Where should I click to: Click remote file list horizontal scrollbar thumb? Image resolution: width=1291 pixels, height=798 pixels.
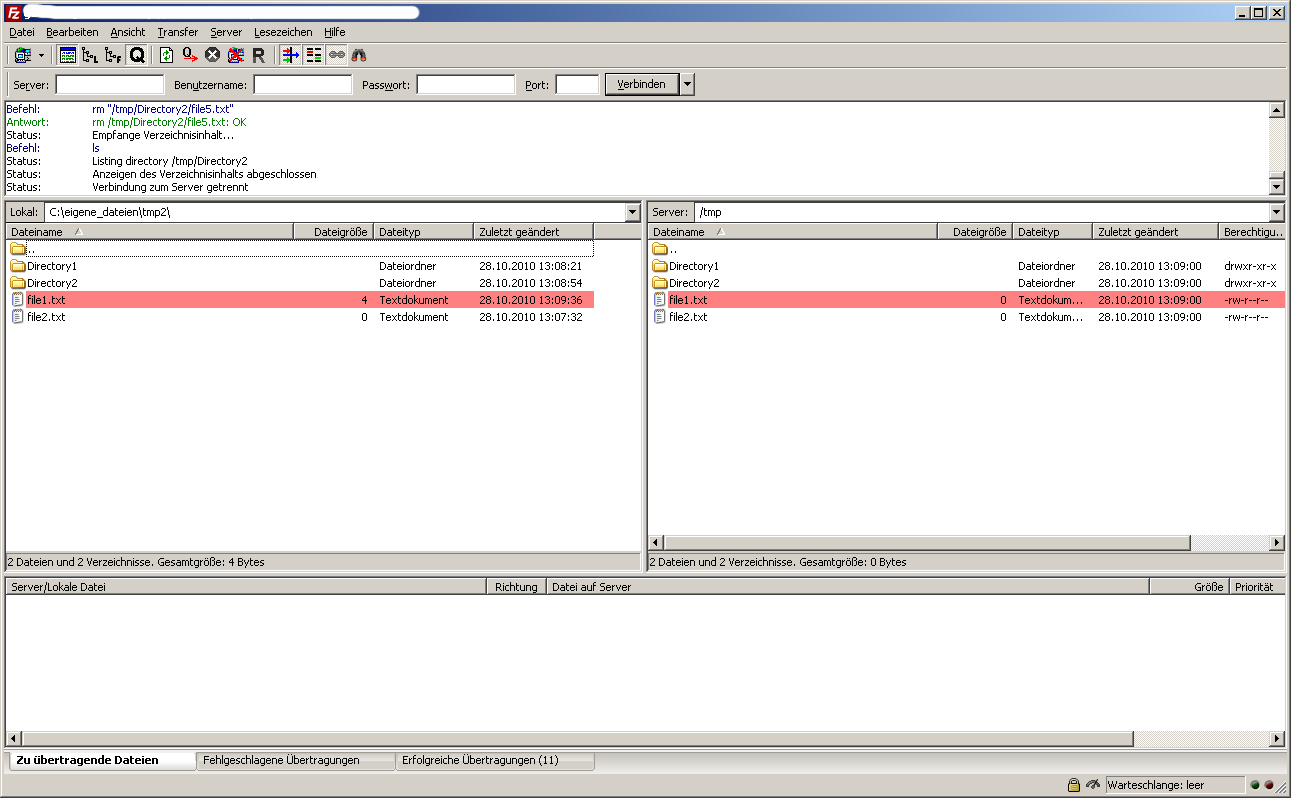point(927,543)
